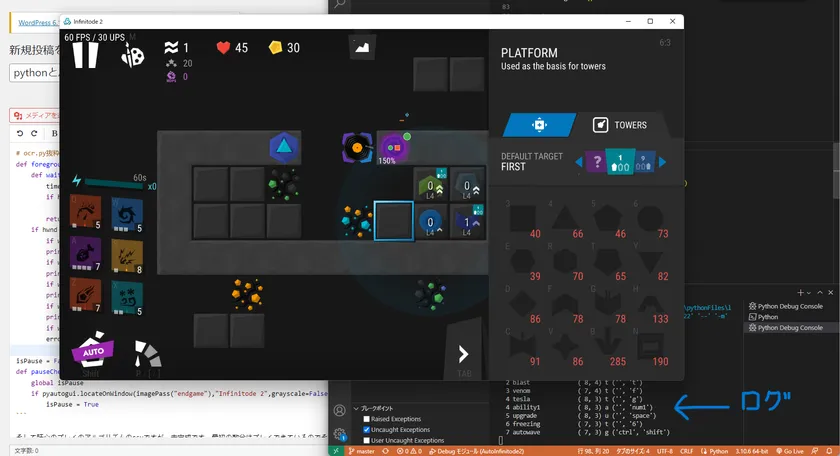
Task: Disable Uncaught Exceptions breakpoint in VS Code
Action: pos(367,430)
